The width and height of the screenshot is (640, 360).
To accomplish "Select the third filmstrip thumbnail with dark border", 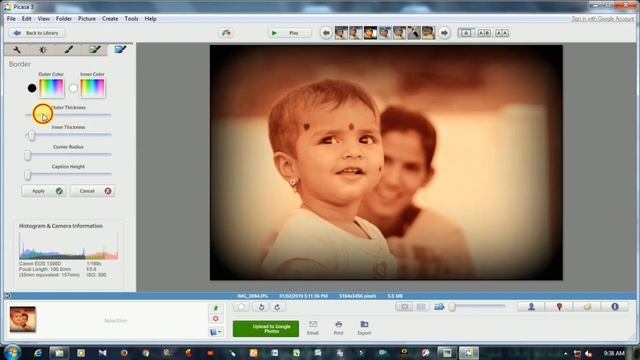I will [x=370, y=33].
